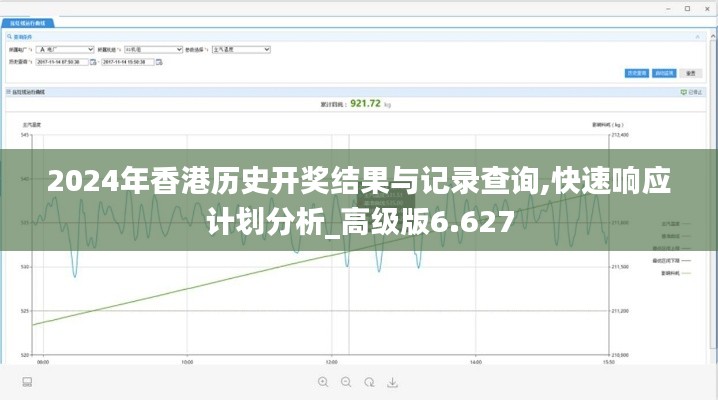Click the start time input field

pyautogui.click(x=62, y=61)
